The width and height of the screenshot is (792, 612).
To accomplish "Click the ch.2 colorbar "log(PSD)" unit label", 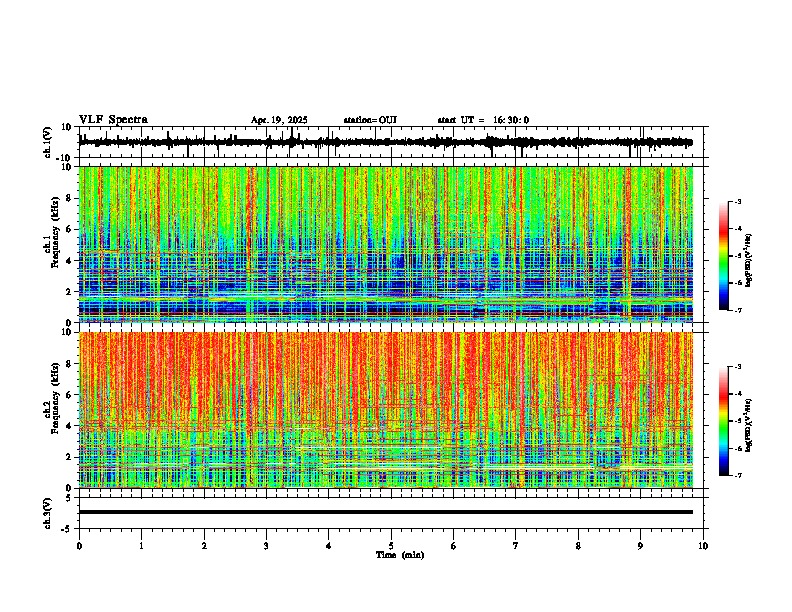I will pyautogui.click(x=749, y=425).
